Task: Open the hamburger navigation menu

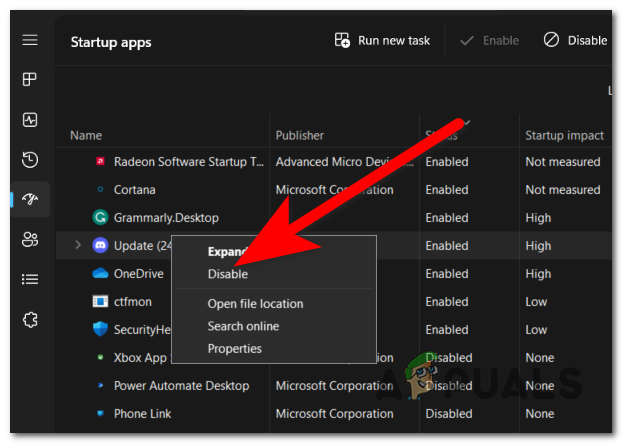Action: (x=30, y=40)
